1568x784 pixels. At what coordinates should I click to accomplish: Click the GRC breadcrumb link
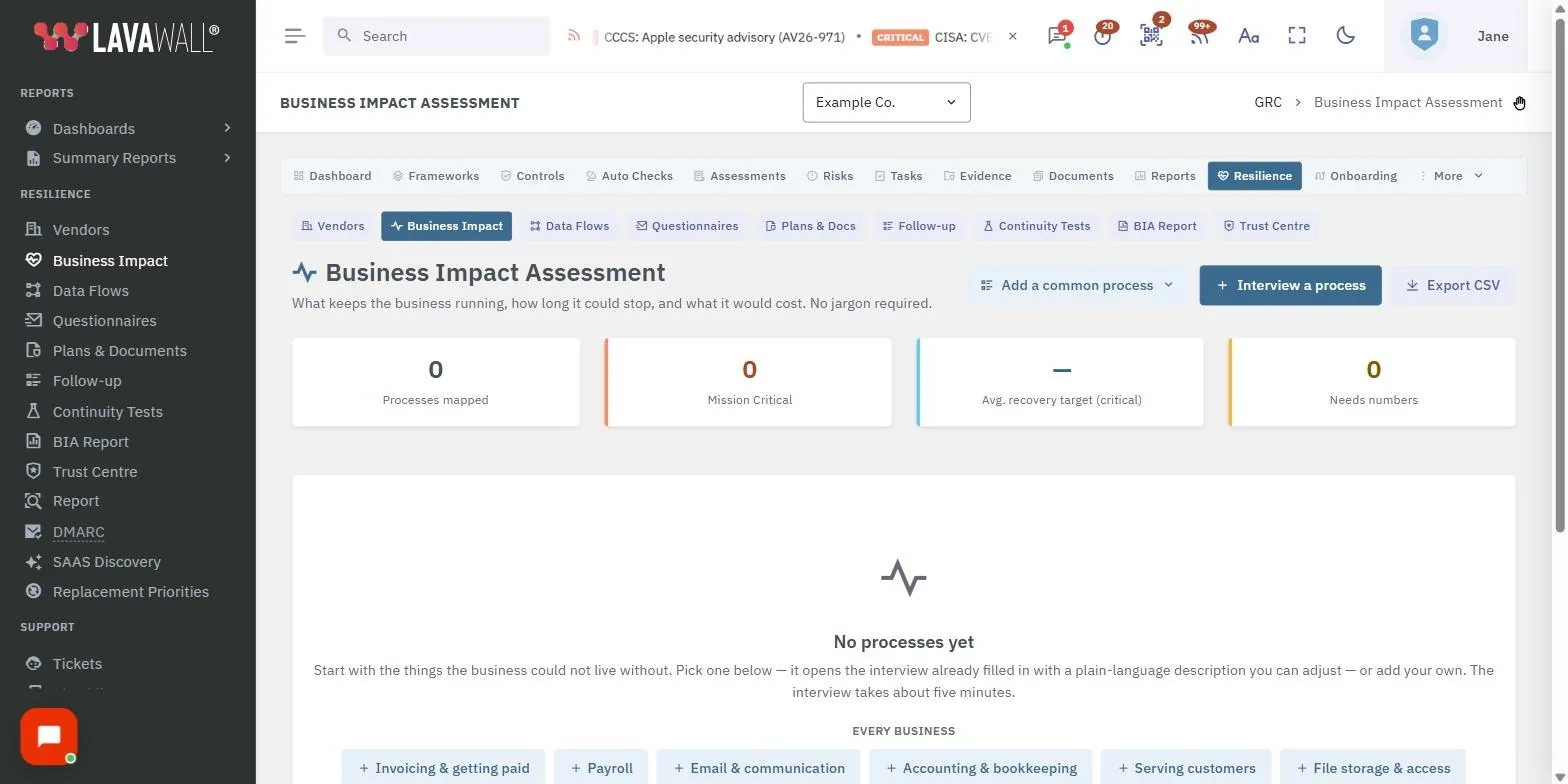[1268, 102]
